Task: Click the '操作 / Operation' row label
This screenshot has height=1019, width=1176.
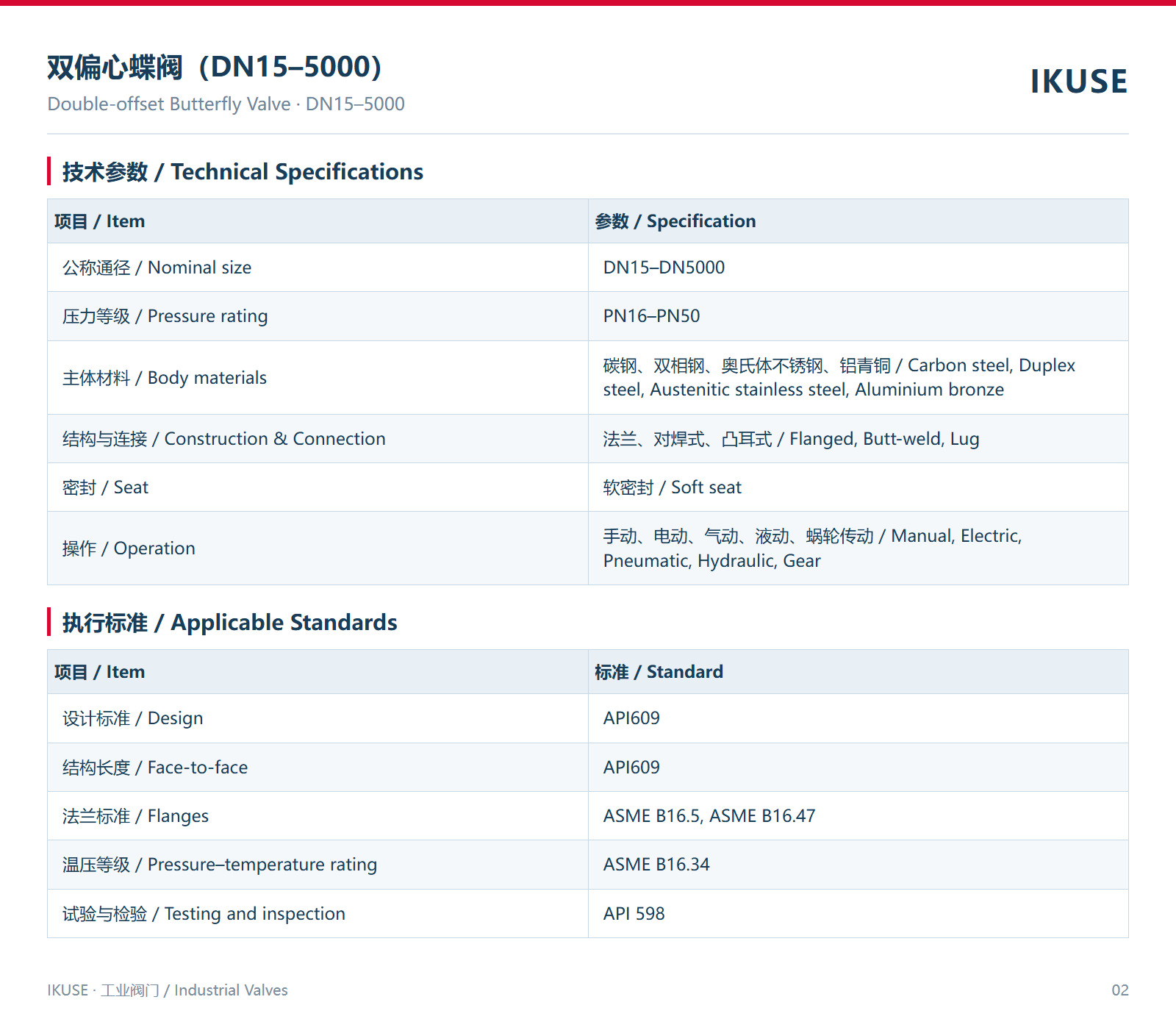Action: (x=129, y=548)
